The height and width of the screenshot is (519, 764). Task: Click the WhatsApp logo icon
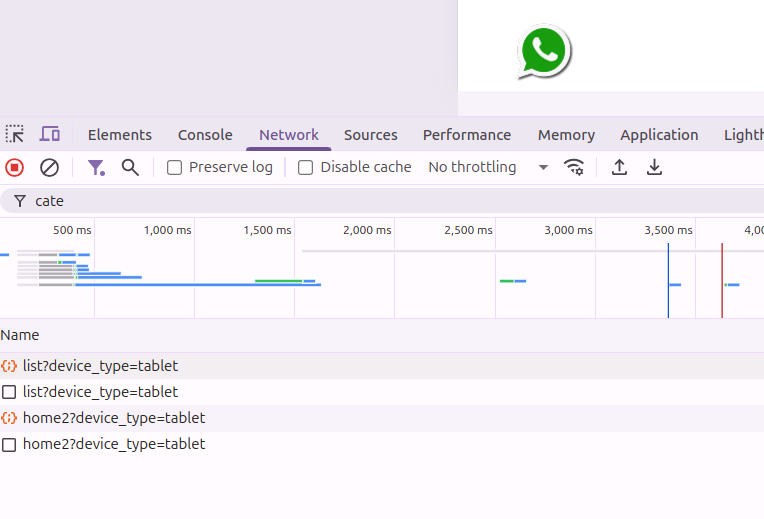[x=543, y=52]
